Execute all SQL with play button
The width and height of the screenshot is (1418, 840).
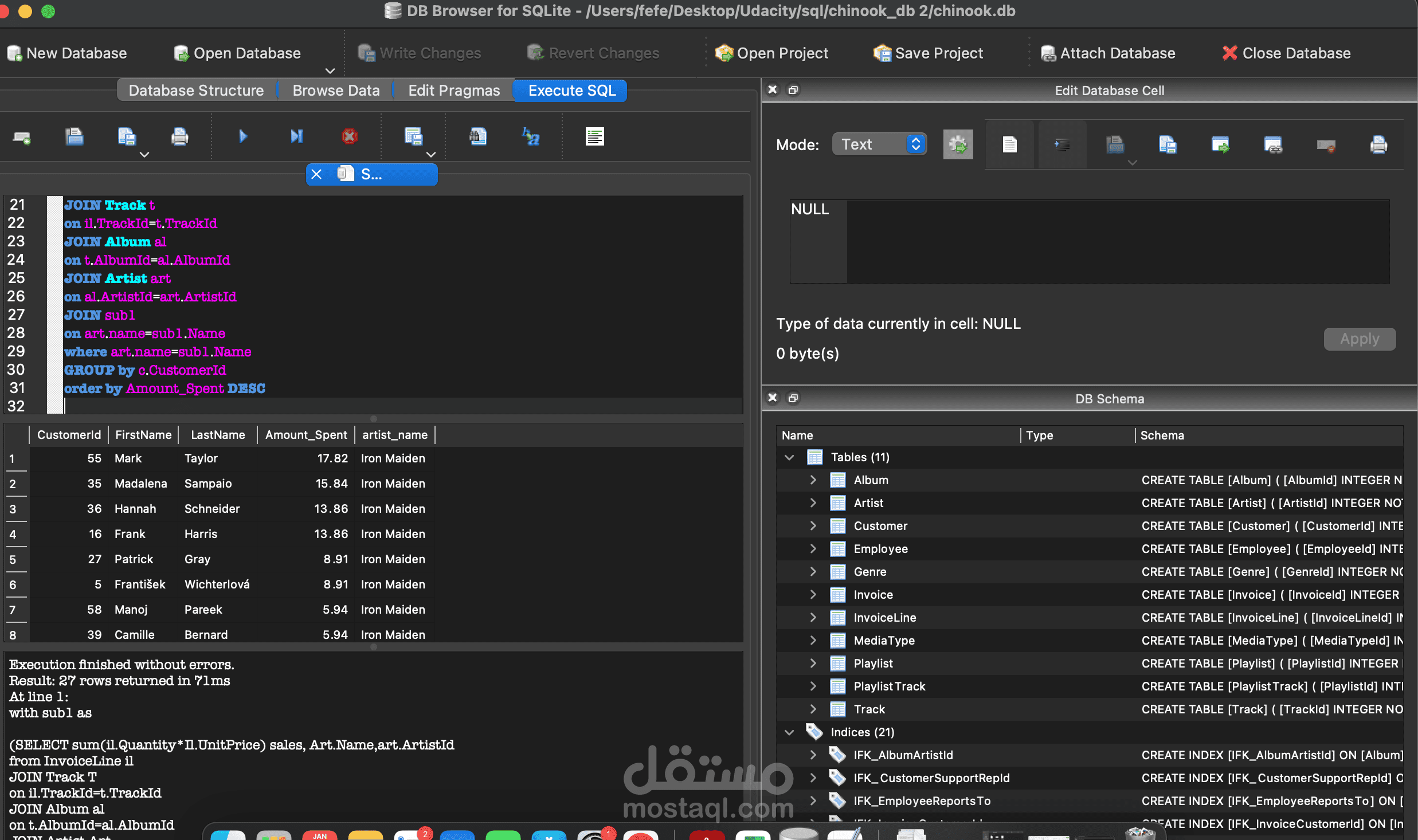point(242,136)
